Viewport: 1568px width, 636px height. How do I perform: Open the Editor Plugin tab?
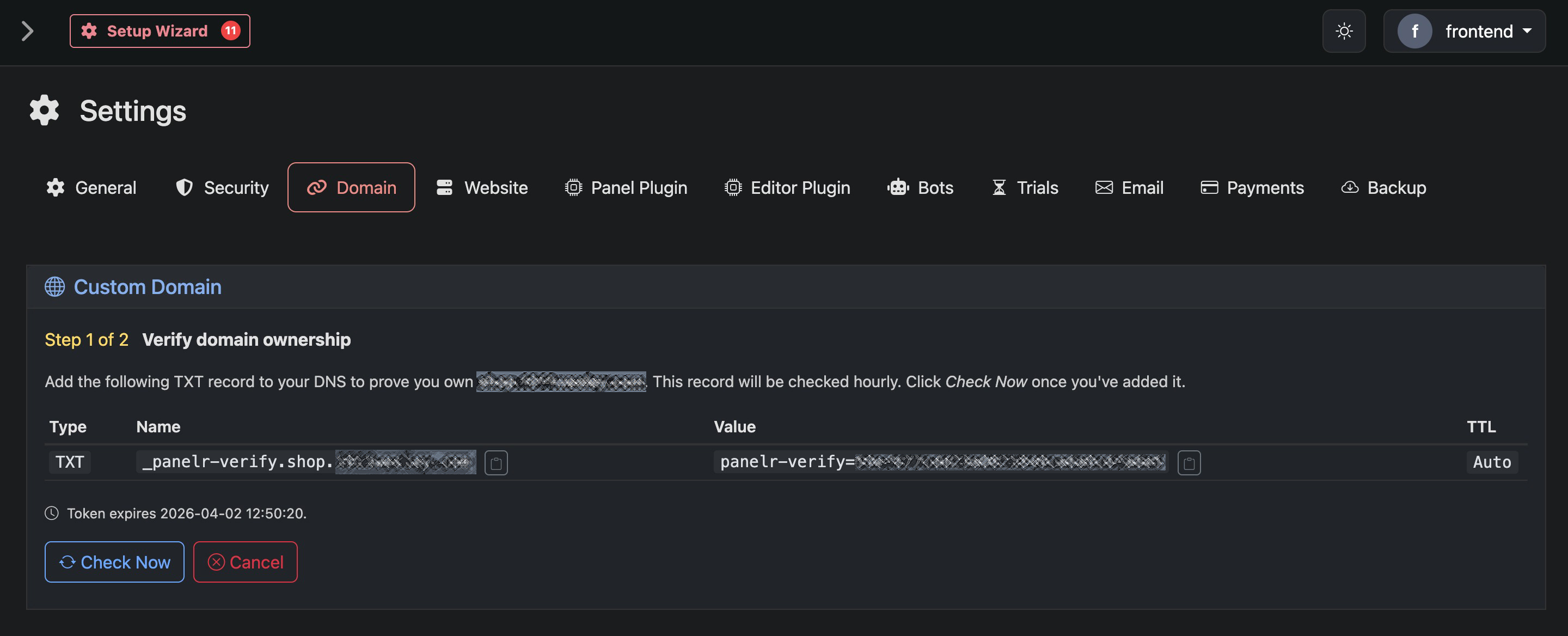tap(787, 187)
